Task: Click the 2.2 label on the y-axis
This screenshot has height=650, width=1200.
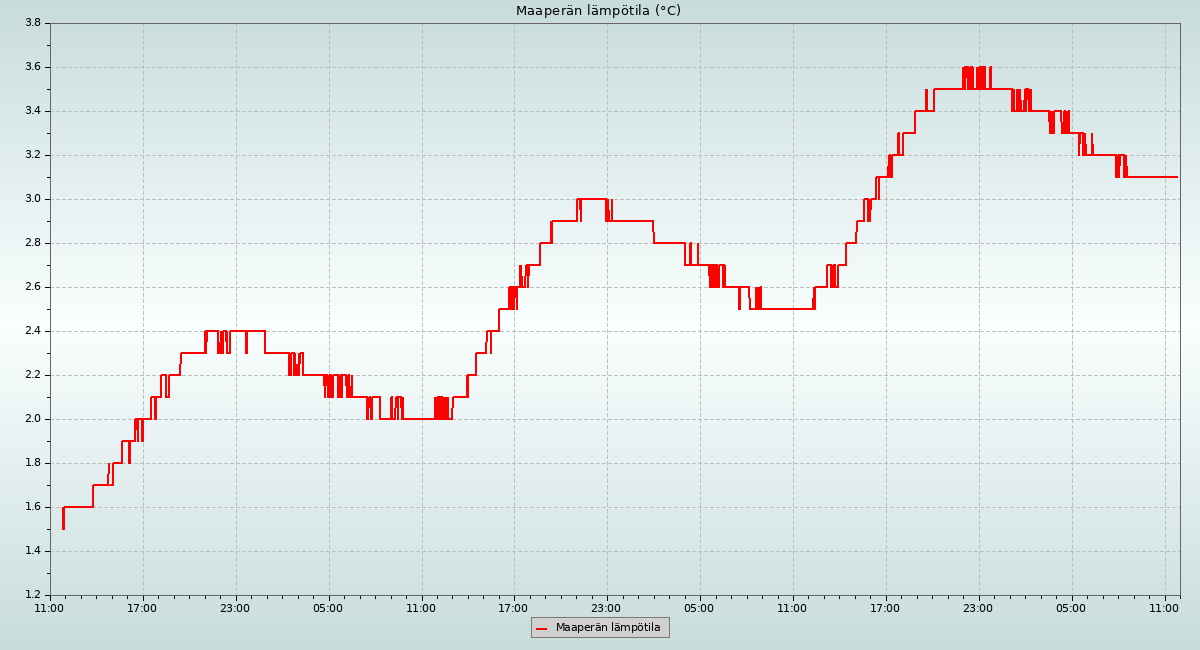Action: 32,375
